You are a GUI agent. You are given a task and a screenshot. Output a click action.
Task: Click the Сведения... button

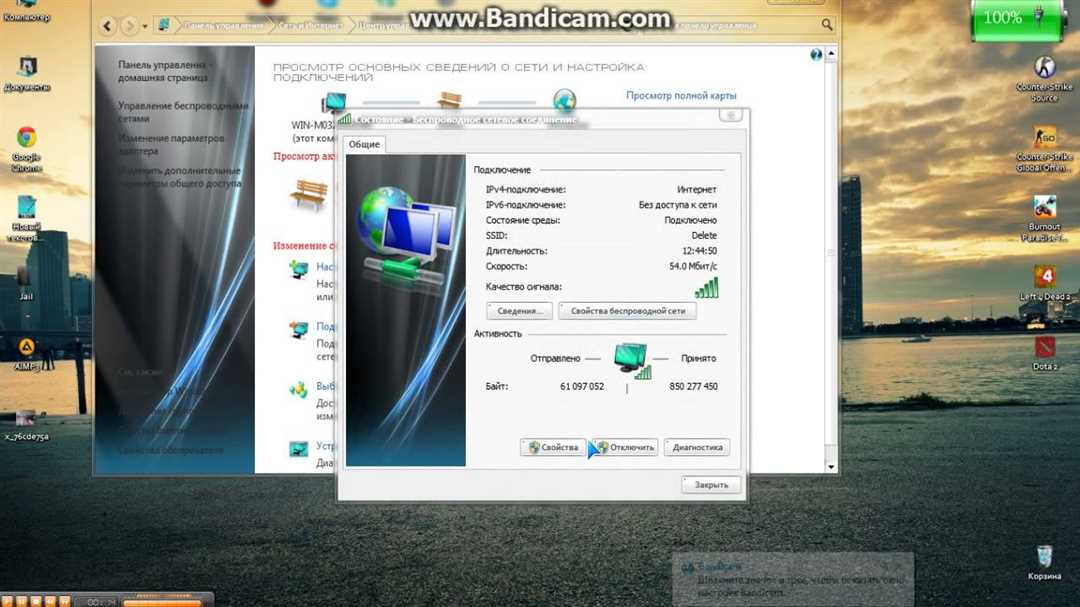point(520,311)
